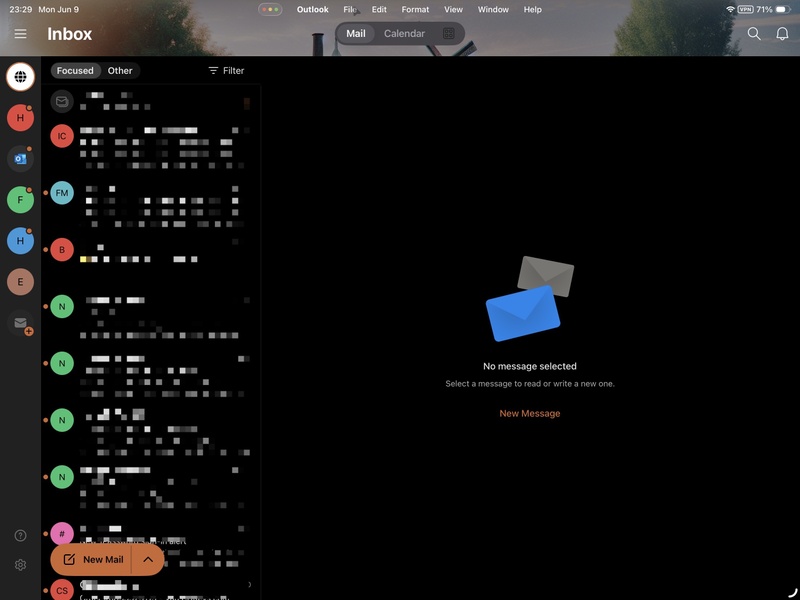Open the File menu
The width and height of the screenshot is (800, 600).
pyautogui.click(x=350, y=10)
